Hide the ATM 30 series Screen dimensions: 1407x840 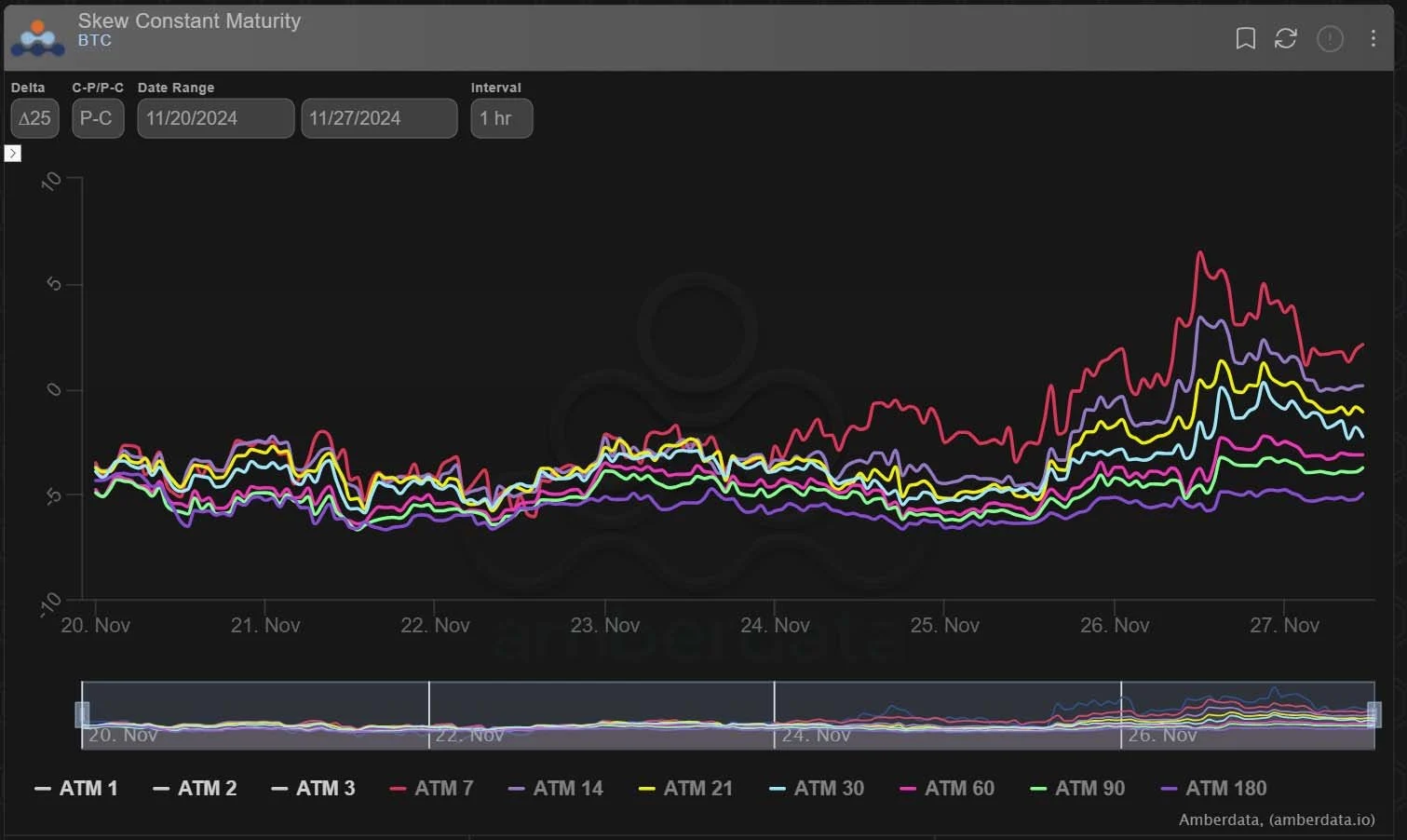(x=817, y=788)
